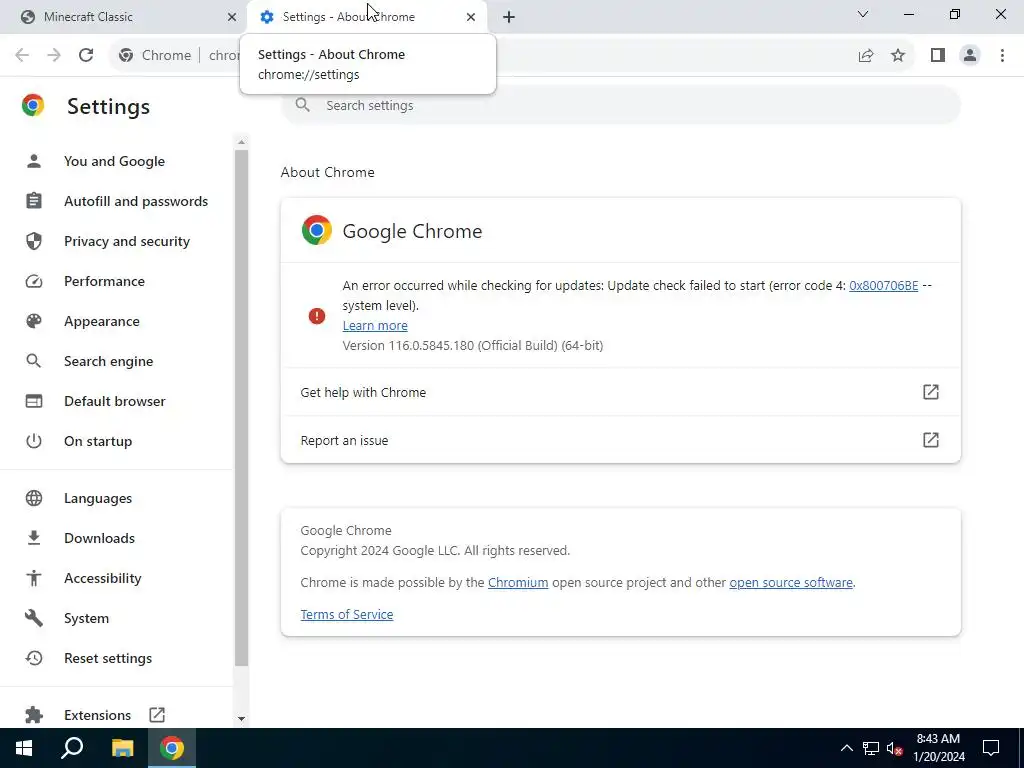Image resolution: width=1024 pixels, height=768 pixels.
Task: Open Downloads settings section
Action: click(99, 538)
